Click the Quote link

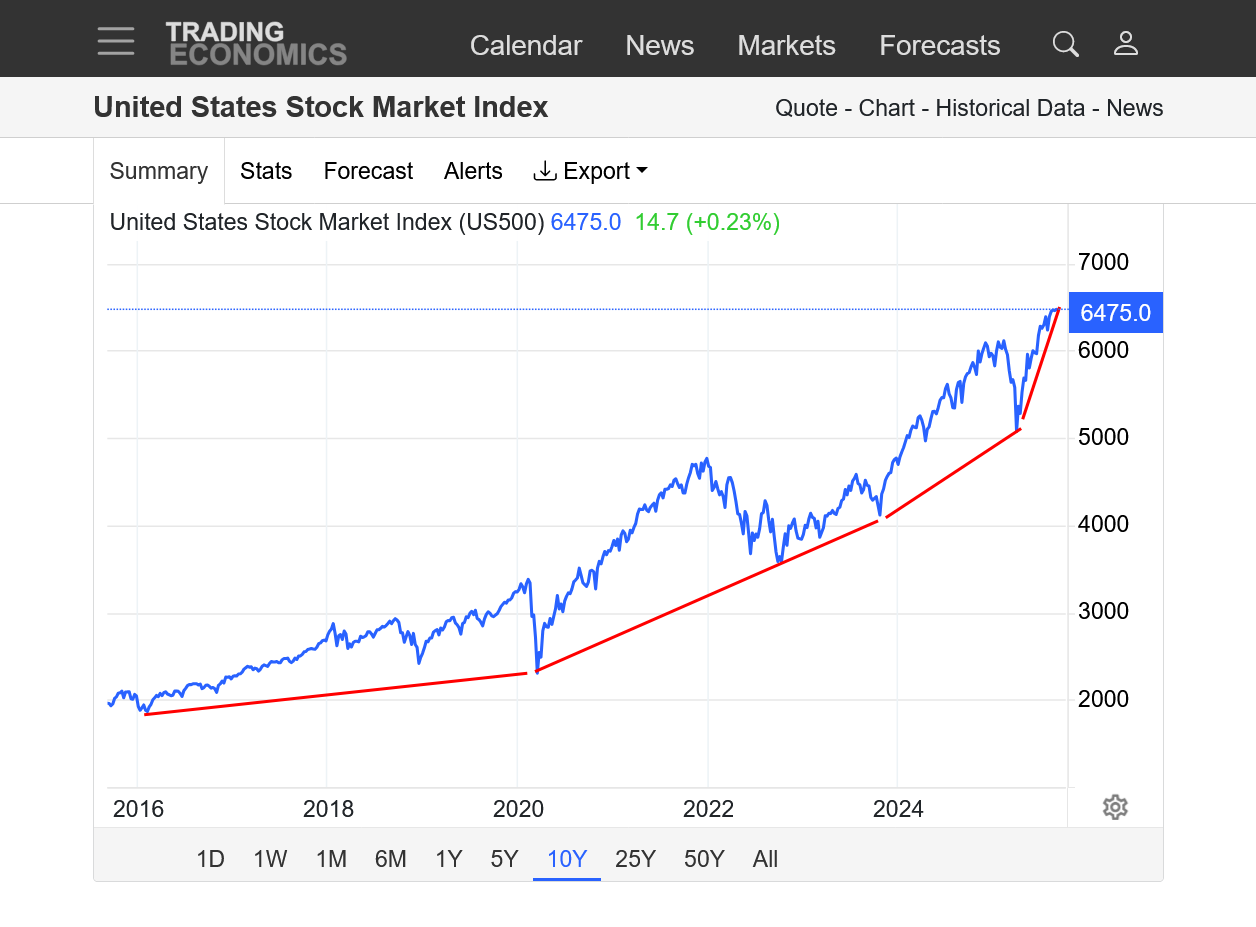(x=806, y=108)
